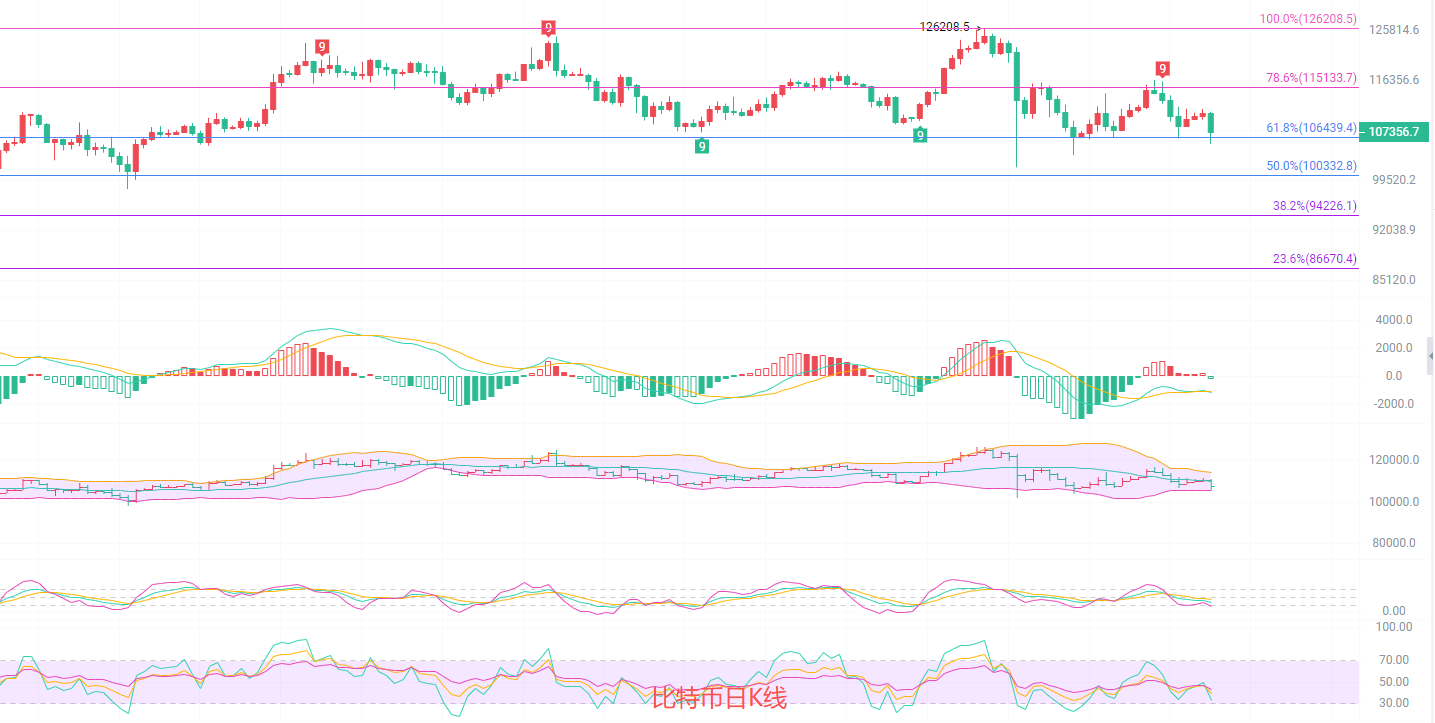1435x723 pixels.
Task: Click the red 9 marker on the 100% Fibonacci line
Action: 548,27
